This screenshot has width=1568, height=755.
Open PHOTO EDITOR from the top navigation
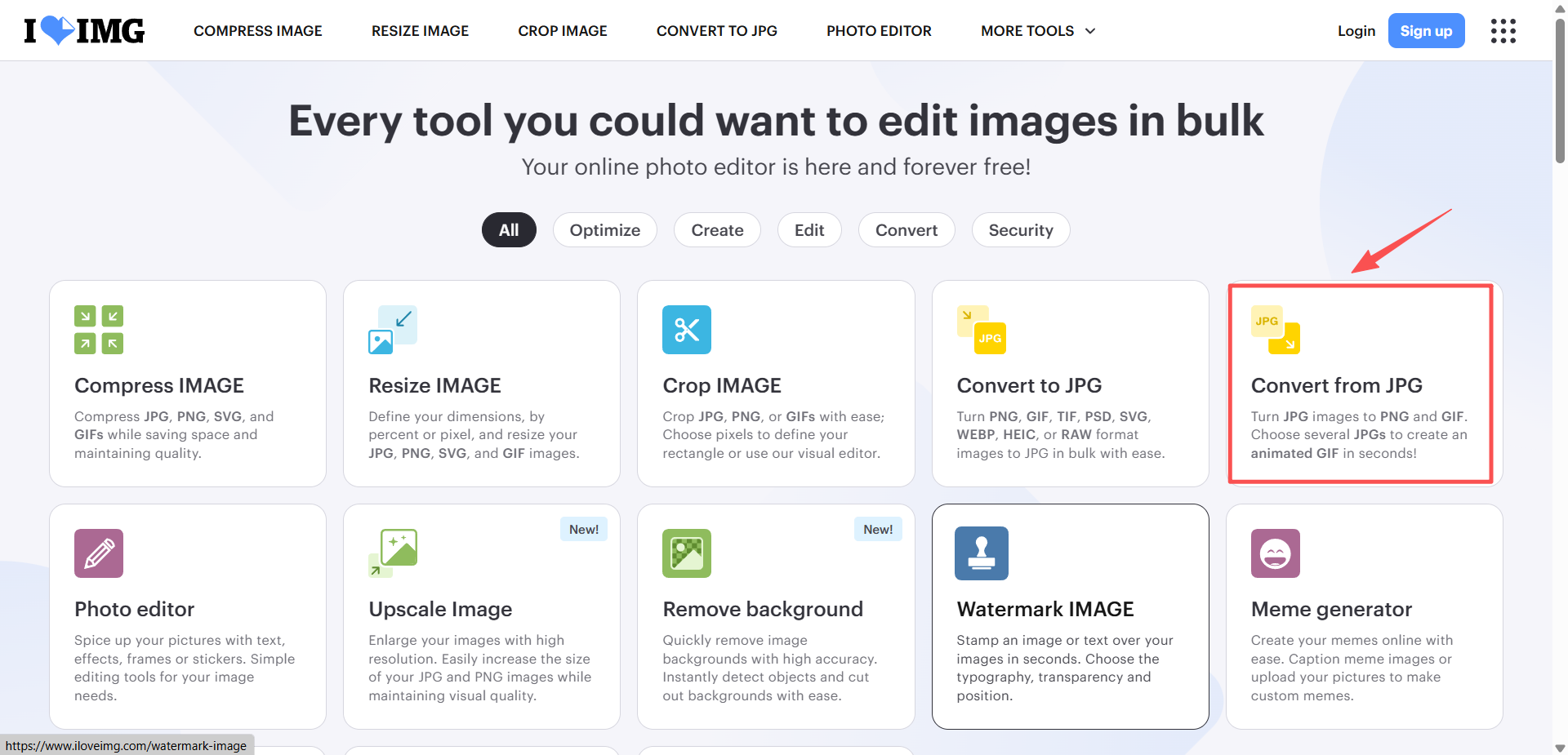pos(879,31)
